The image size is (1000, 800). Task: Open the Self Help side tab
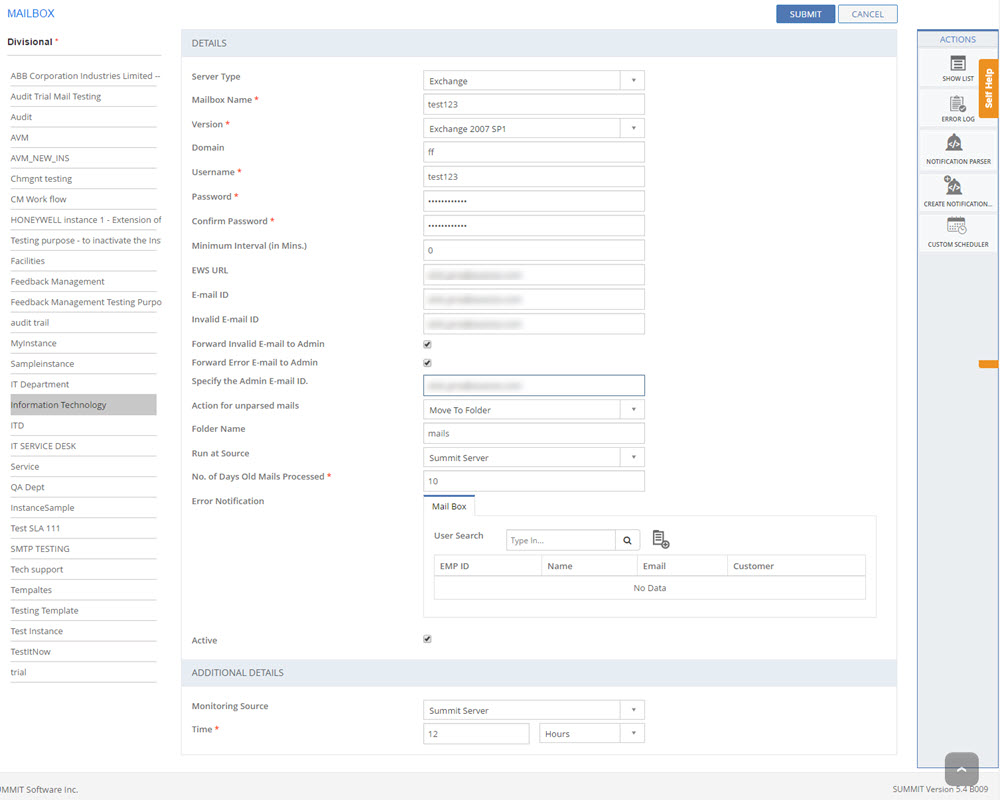click(988, 88)
